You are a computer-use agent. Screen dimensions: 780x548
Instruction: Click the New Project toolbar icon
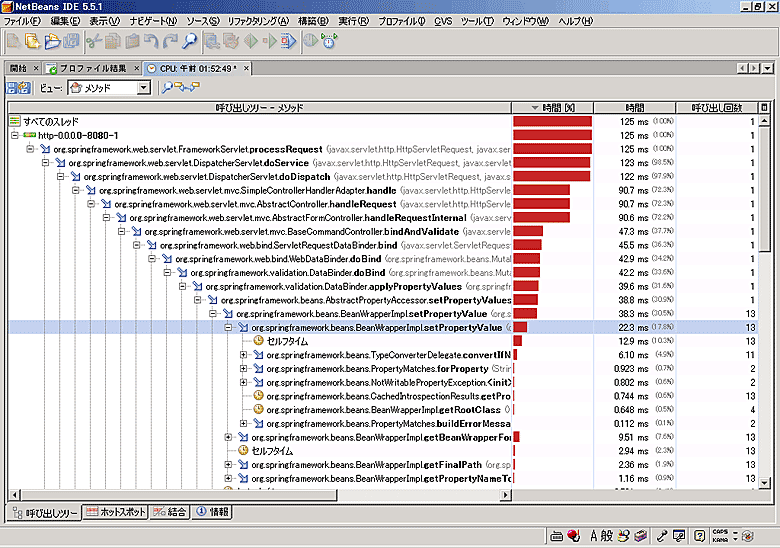point(32,41)
